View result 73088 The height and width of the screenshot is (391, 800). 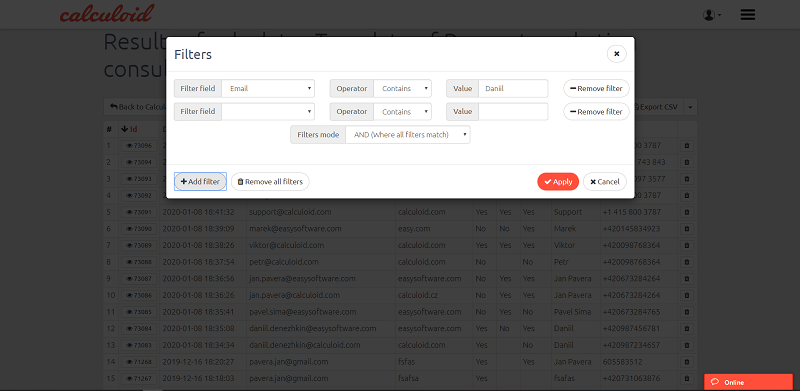(x=139, y=262)
